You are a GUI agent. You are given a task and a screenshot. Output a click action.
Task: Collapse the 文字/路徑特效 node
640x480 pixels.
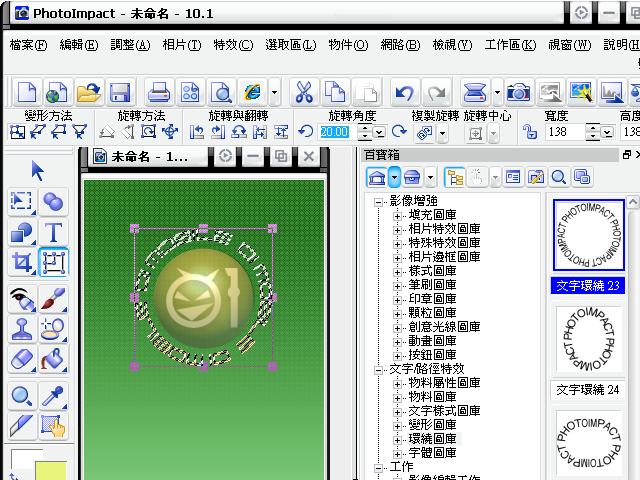click(378, 370)
